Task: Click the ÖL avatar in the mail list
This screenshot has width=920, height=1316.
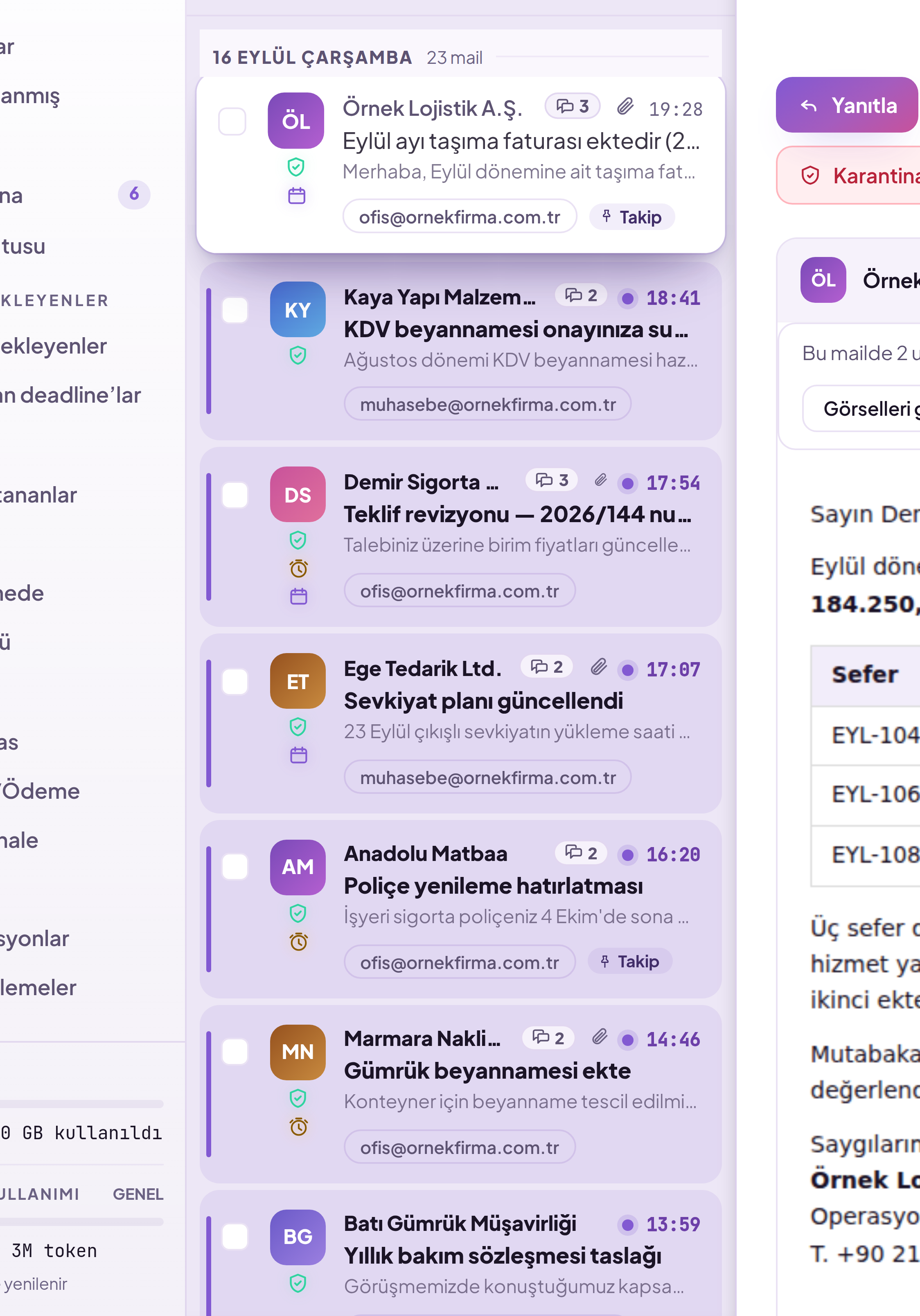Action: [296, 121]
